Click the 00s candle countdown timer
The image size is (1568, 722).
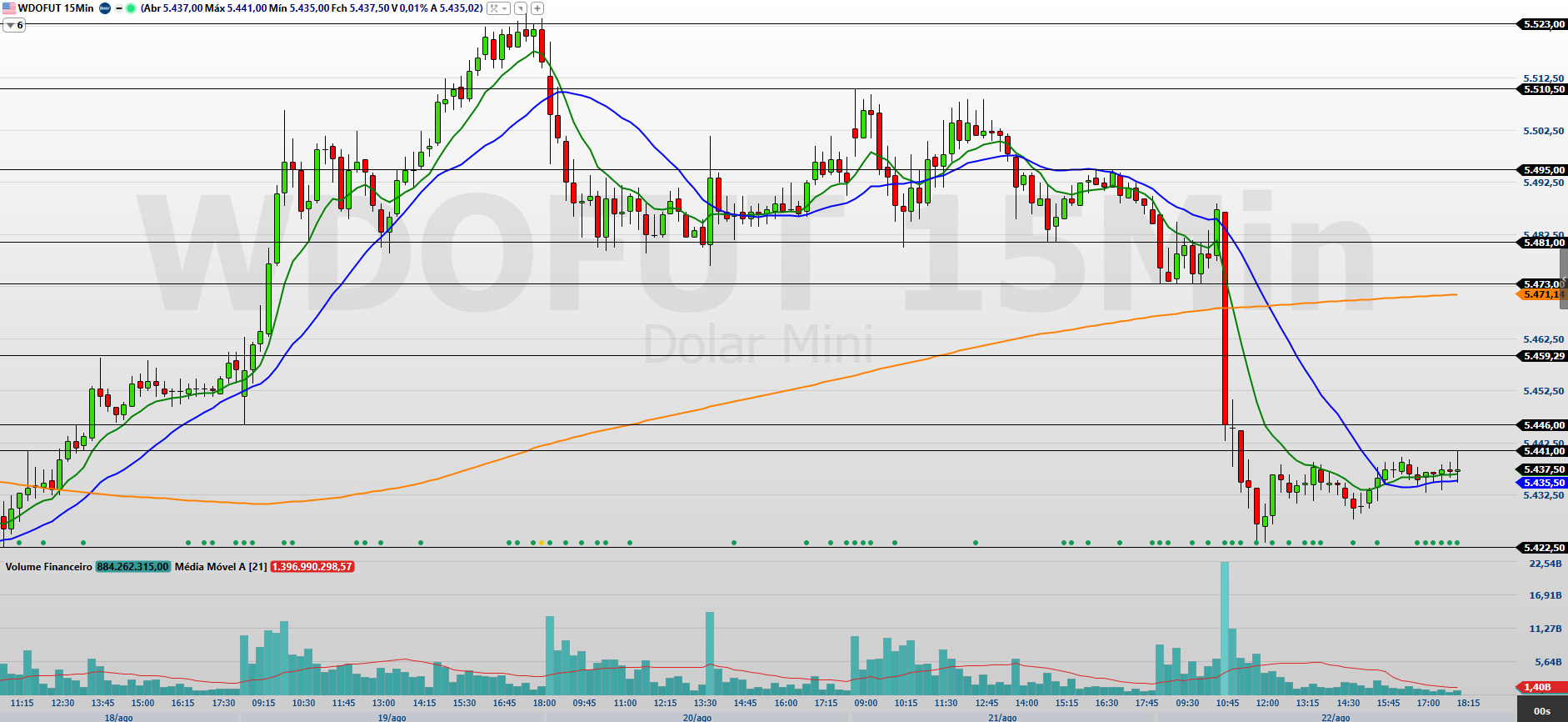(1542, 711)
